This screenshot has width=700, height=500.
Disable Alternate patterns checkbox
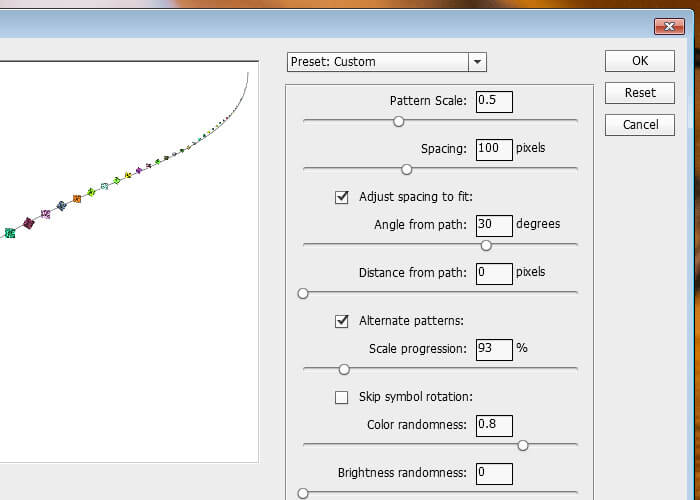342,321
